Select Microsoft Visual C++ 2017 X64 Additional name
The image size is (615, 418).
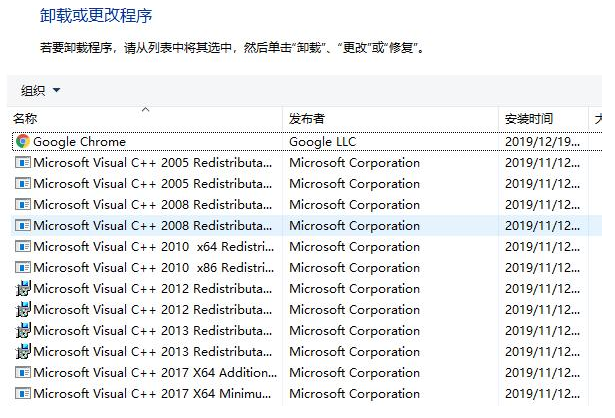pos(152,373)
